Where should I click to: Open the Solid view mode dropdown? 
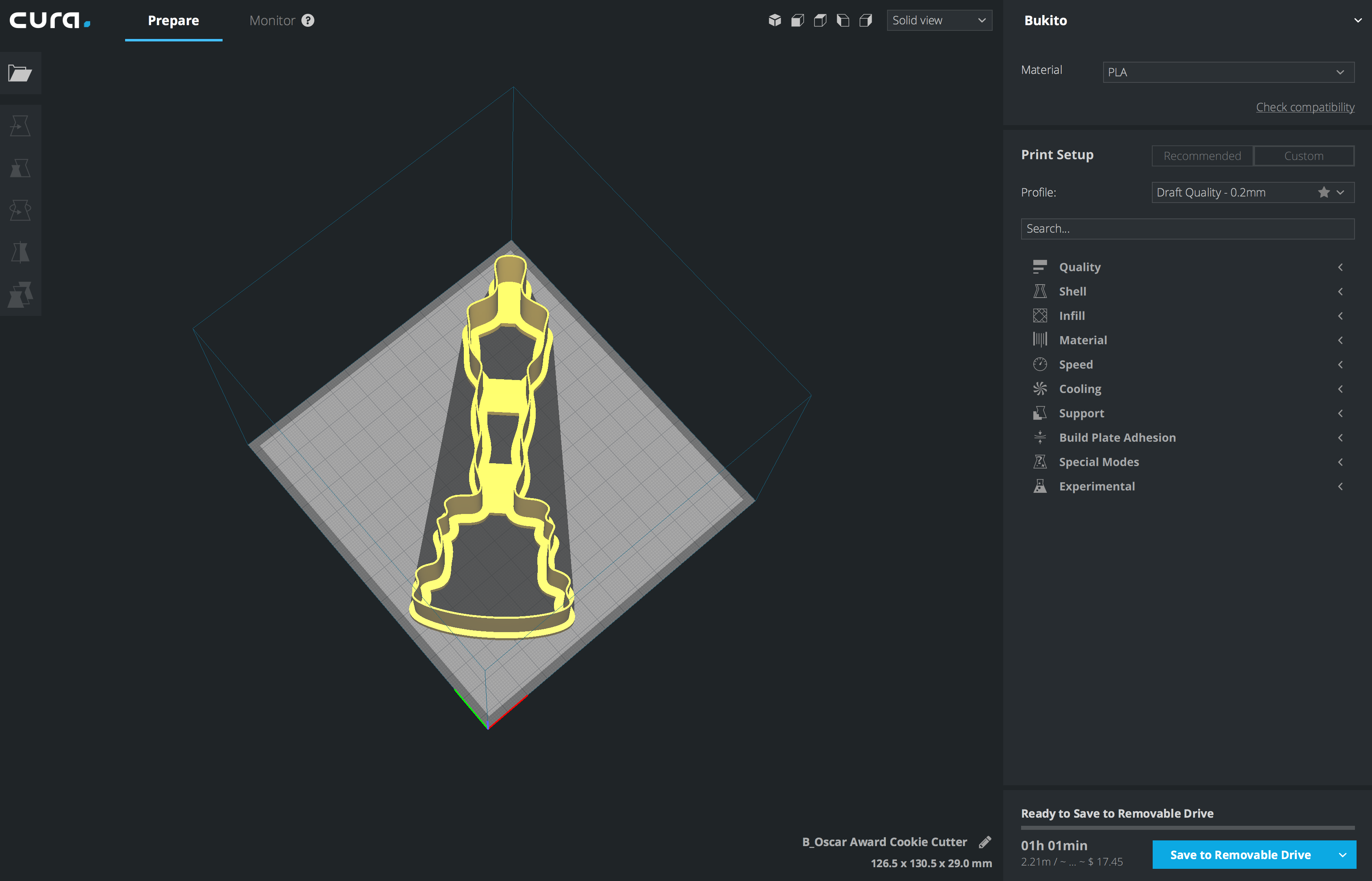[x=939, y=21]
